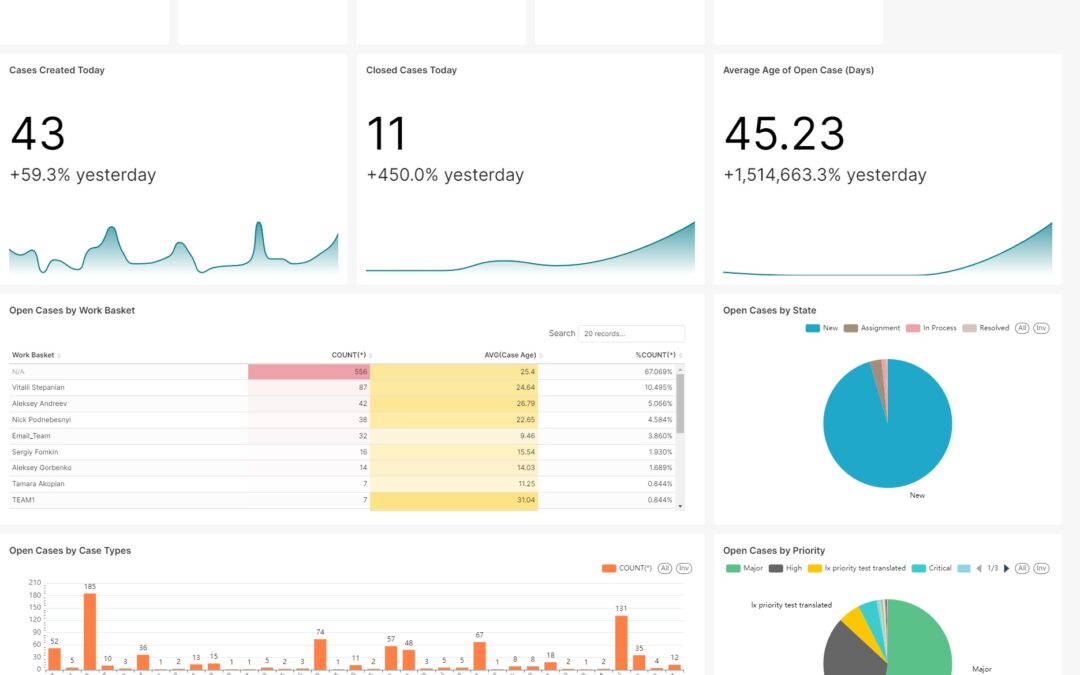Viewport: 1080px width, 675px height.
Task: Click the %COUNT(*) column sort icon
Action: pos(681,356)
